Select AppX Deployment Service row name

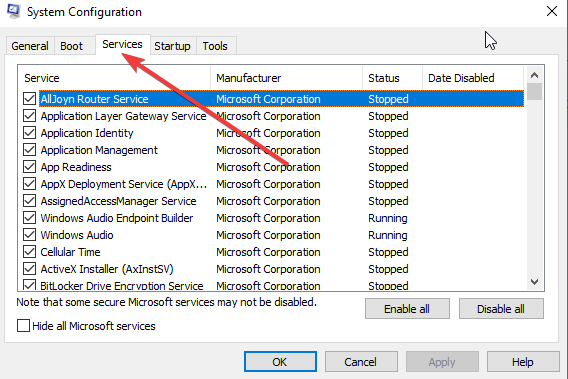point(124,184)
